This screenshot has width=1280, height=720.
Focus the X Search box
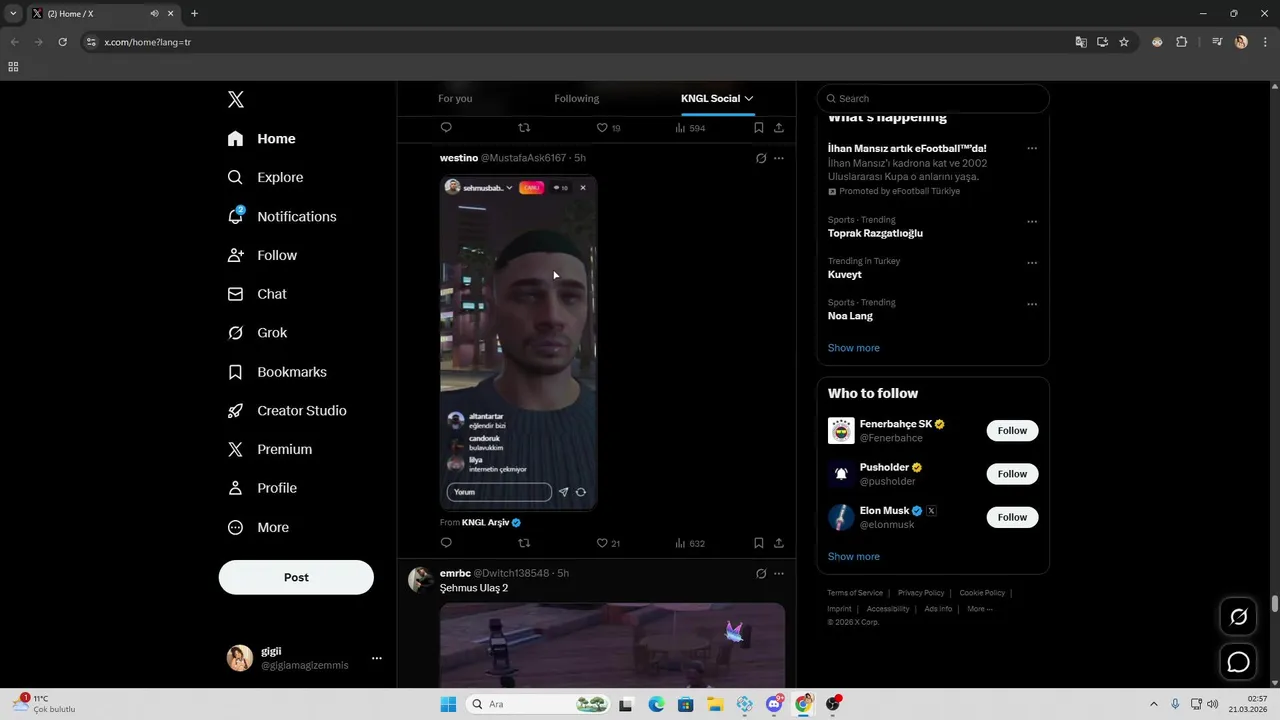(x=933, y=98)
